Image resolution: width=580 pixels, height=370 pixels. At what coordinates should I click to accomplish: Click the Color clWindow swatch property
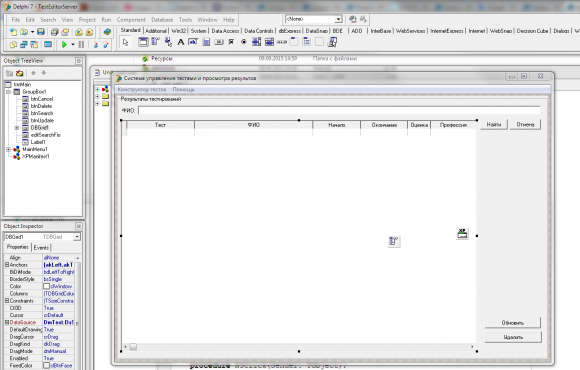click(x=47, y=286)
